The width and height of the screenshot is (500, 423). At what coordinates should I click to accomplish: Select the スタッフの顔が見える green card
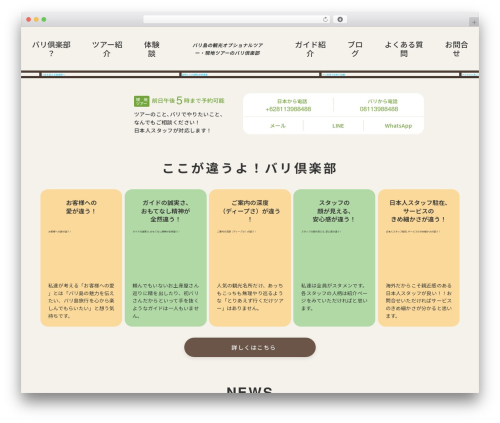[334, 258]
